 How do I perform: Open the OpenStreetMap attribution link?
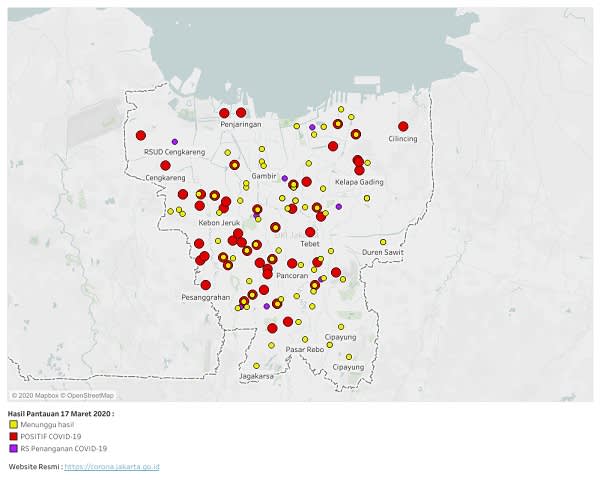coord(91,396)
